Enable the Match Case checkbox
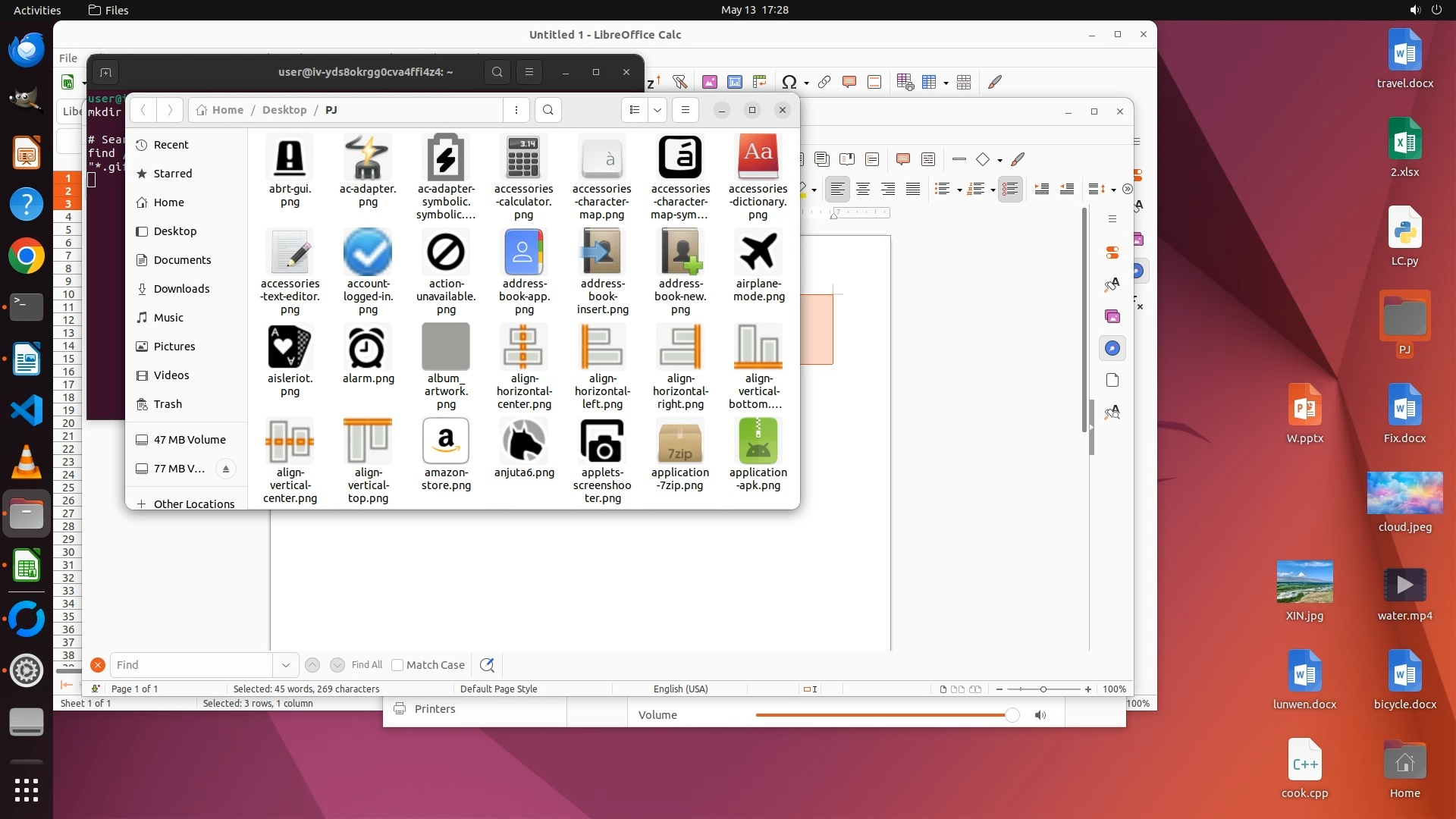Image resolution: width=1456 pixels, height=819 pixels. click(397, 665)
